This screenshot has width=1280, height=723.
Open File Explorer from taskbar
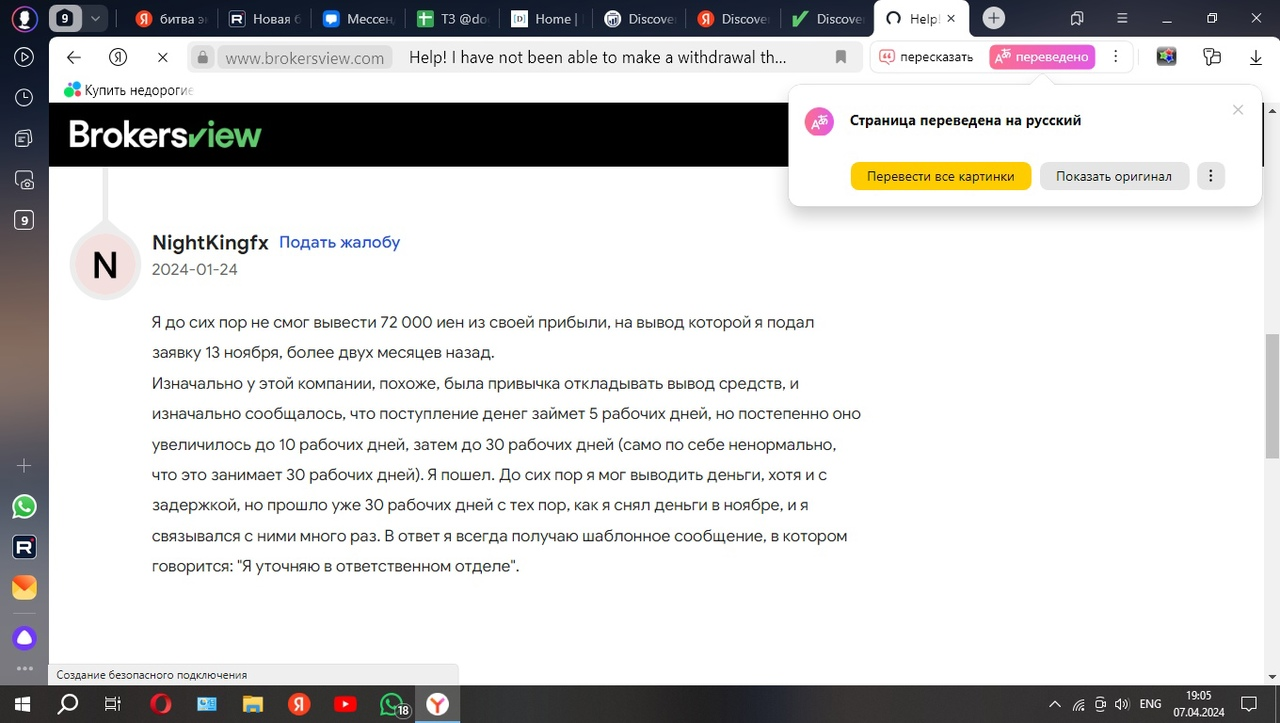click(x=253, y=704)
